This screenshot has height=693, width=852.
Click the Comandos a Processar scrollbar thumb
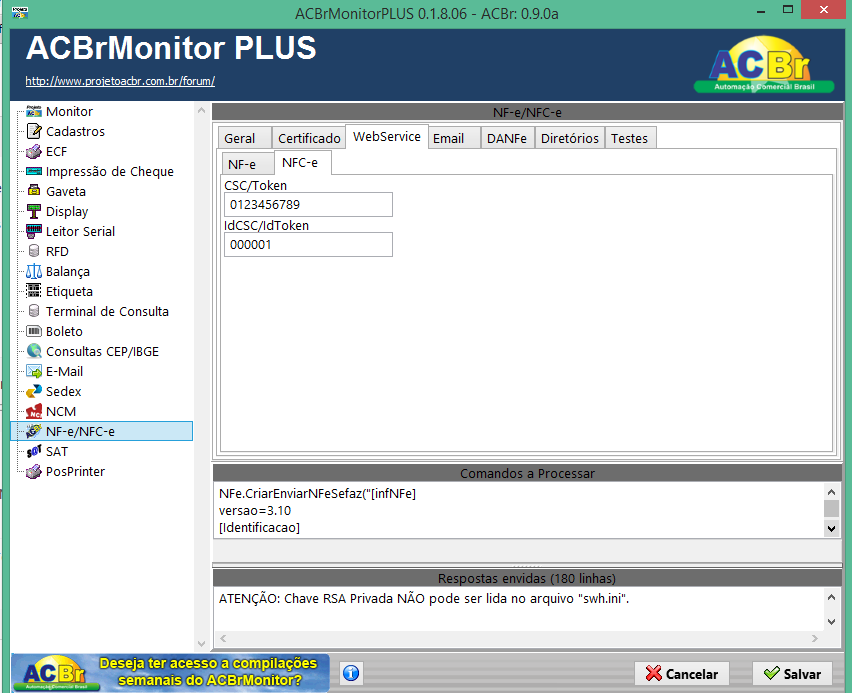coord(831,509)
